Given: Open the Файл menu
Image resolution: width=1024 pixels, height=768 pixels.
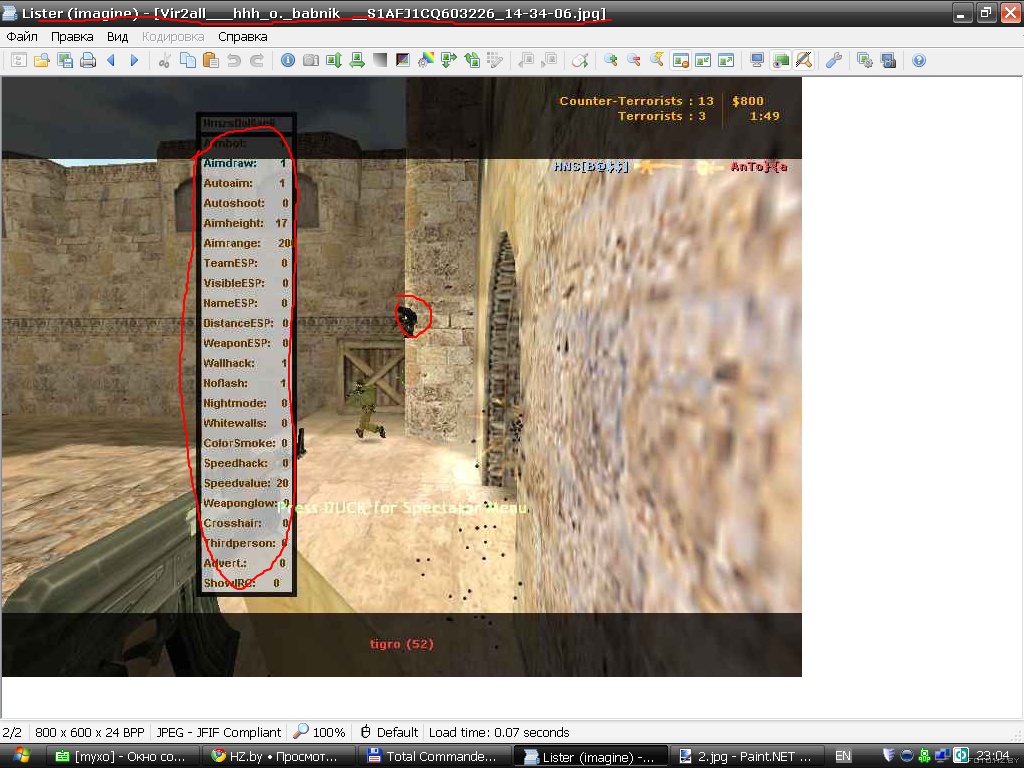Looking at the screenshot, I should tap(22, 37).
